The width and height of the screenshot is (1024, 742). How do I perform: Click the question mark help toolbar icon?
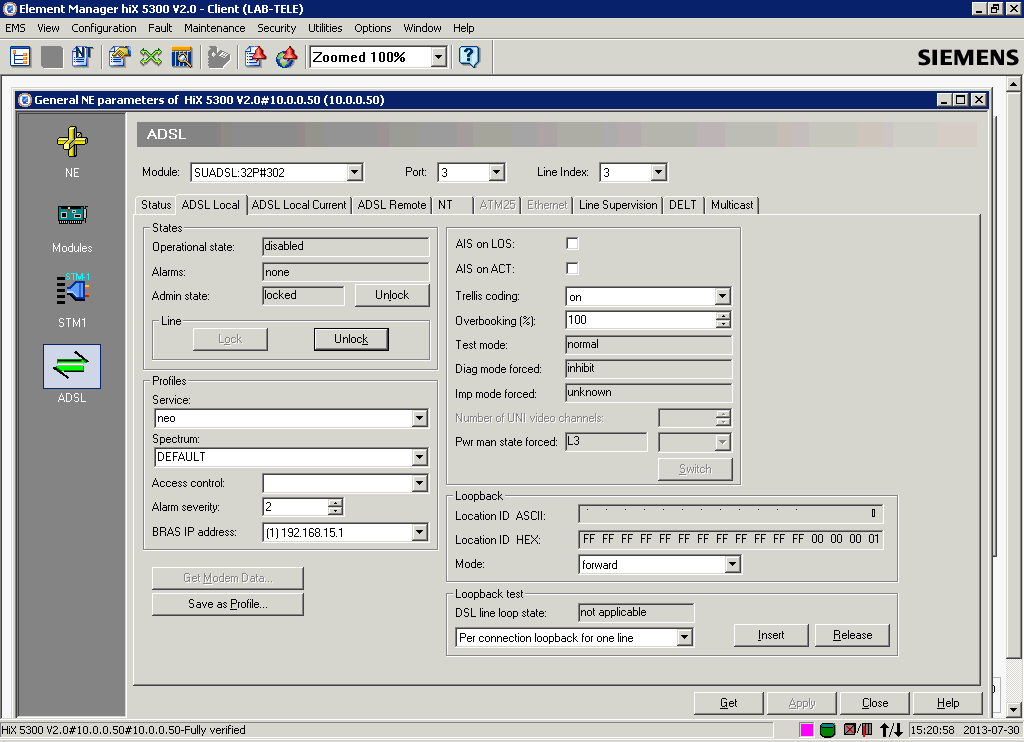click(x=469, y=57)
